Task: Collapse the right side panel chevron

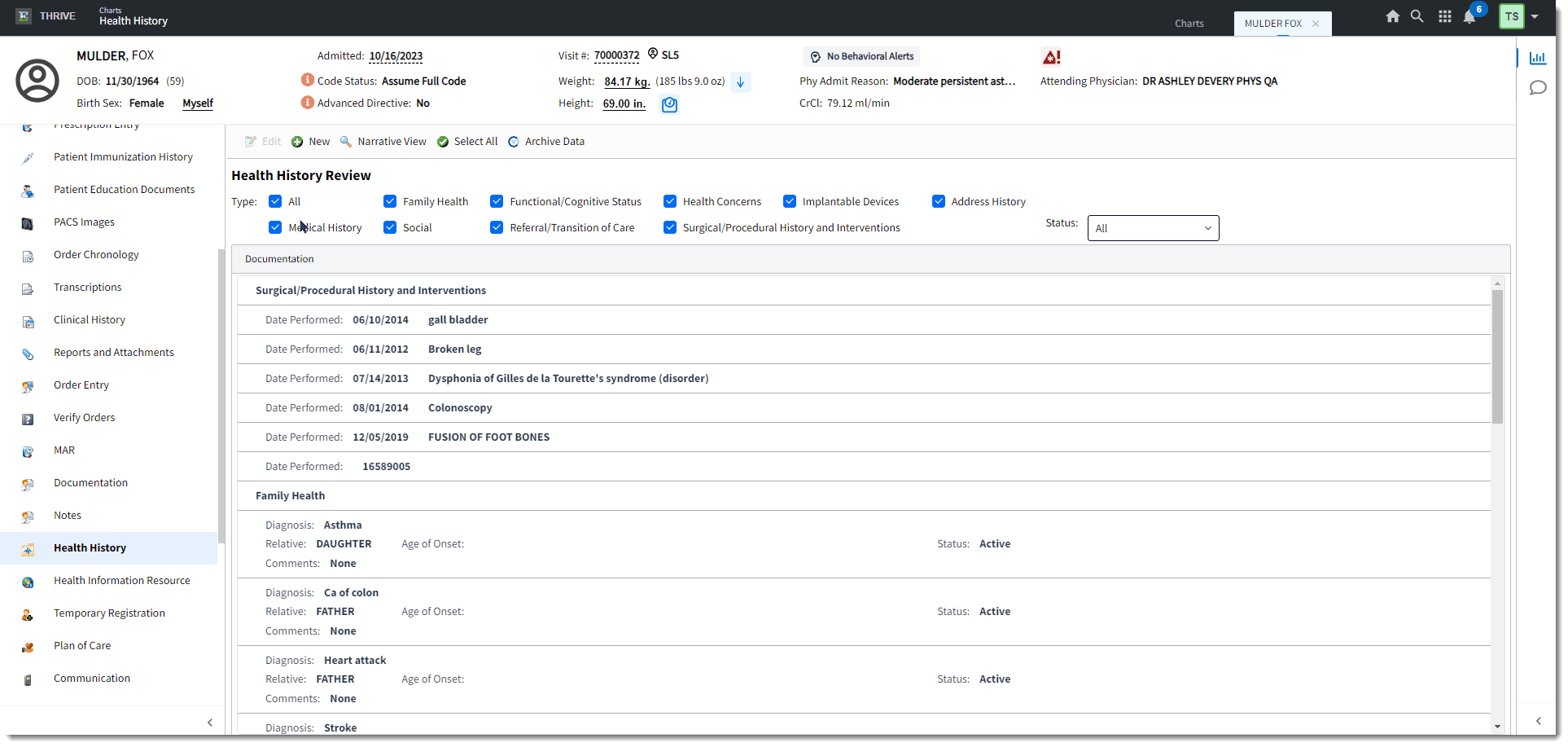Action: point(1538,721)
